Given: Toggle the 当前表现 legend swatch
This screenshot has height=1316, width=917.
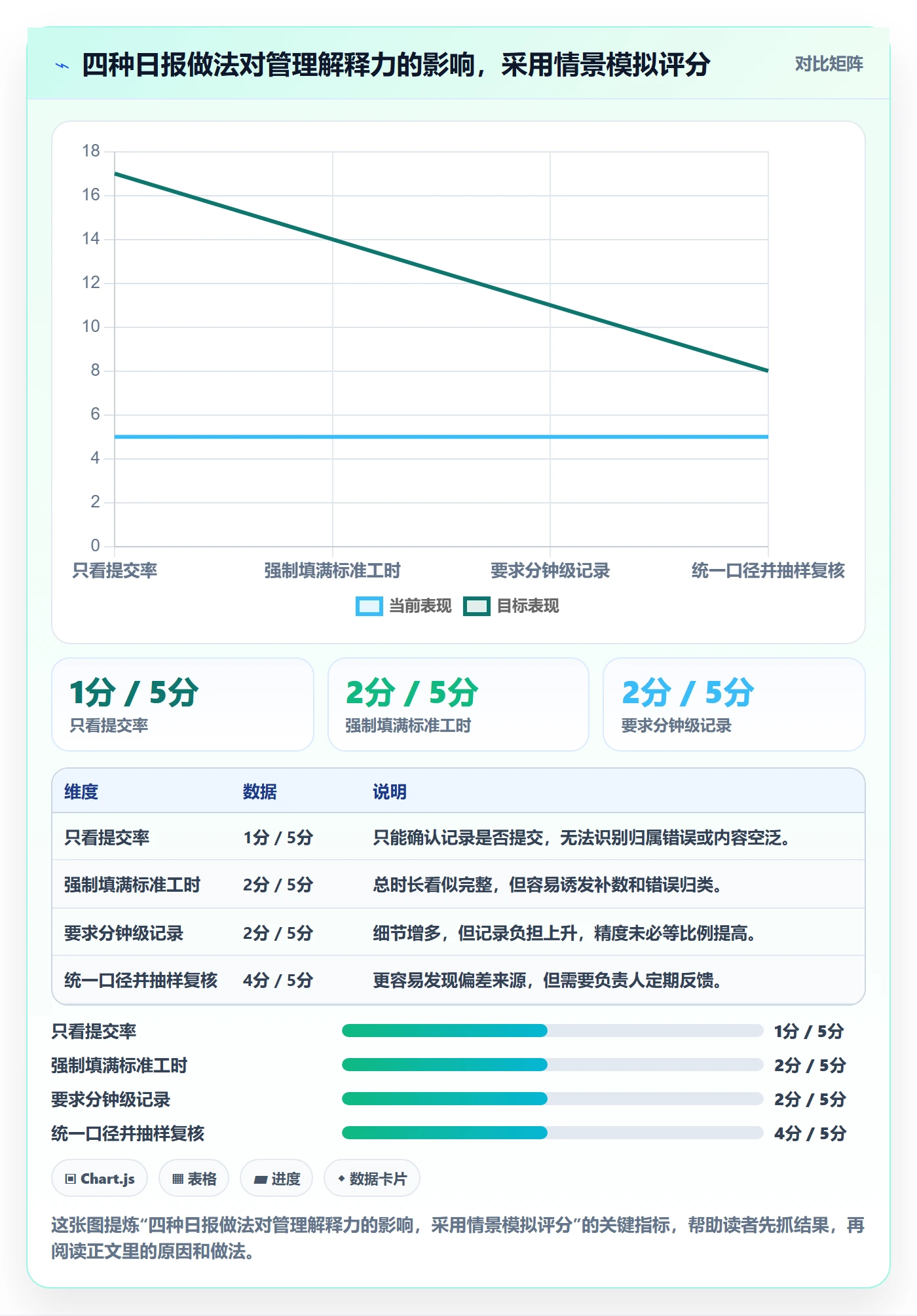Looking at the screenshot, I should [369, 606].
